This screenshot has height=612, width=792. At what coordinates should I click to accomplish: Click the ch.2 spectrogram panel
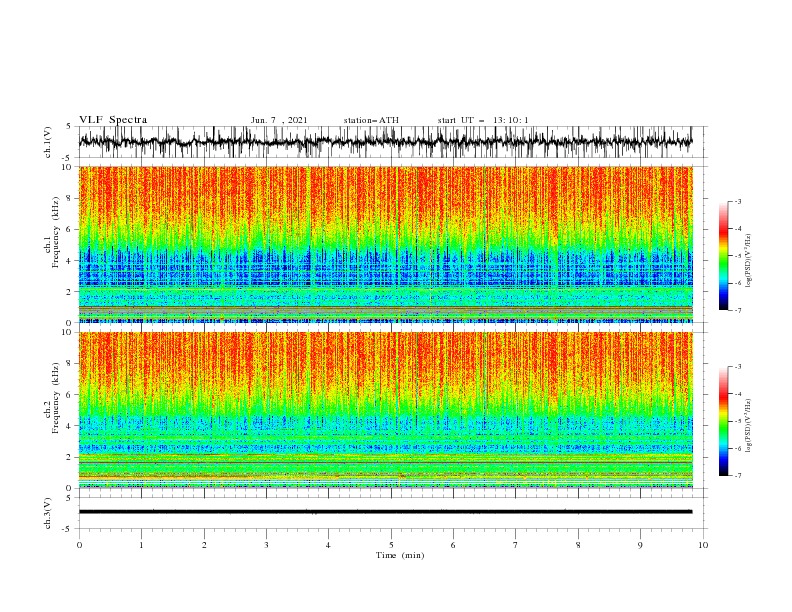tap(385, 410)
